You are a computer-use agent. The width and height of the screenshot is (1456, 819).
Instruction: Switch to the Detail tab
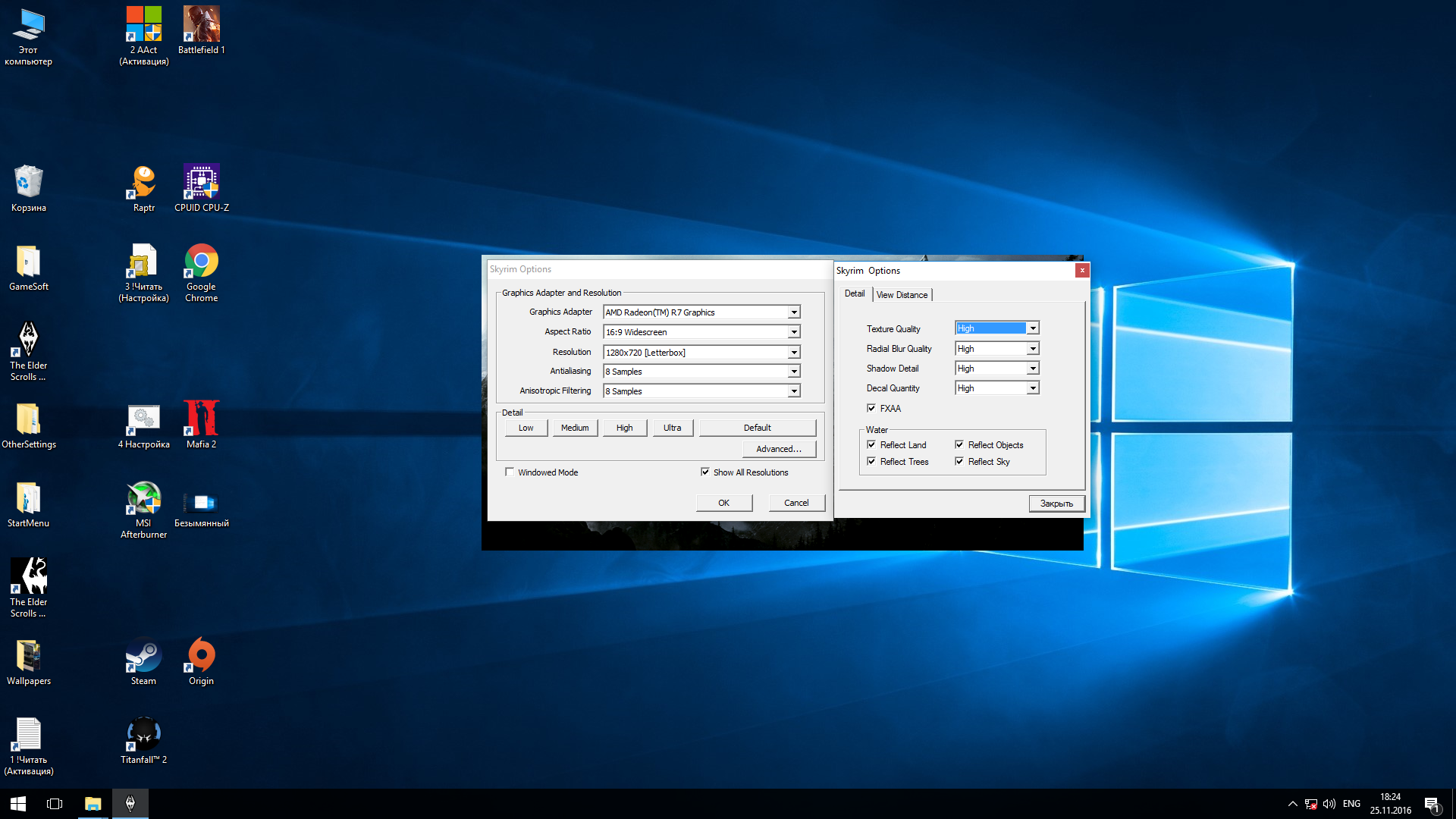pos(855,293)
